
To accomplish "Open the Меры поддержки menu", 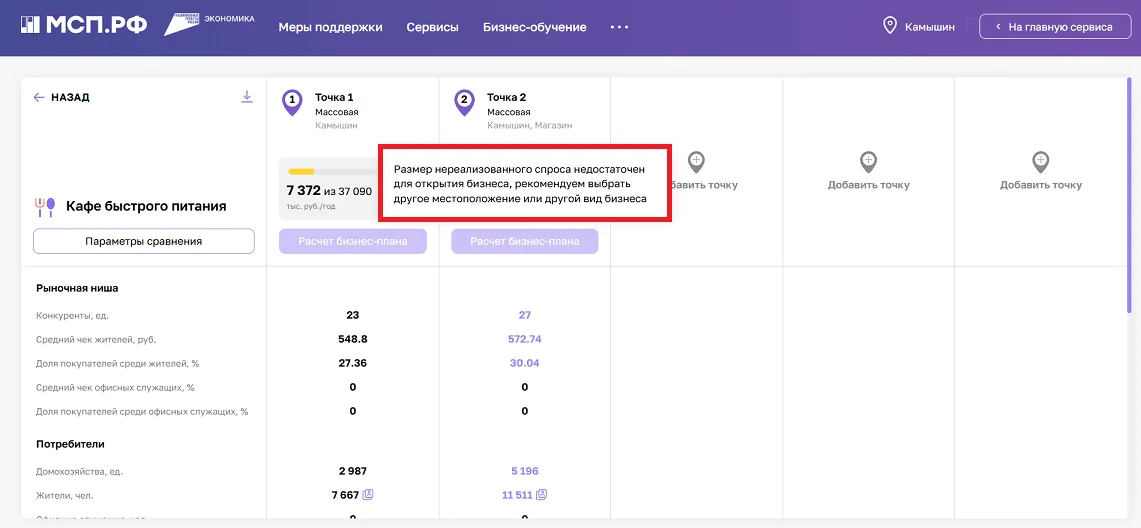I will click(330, 27).
